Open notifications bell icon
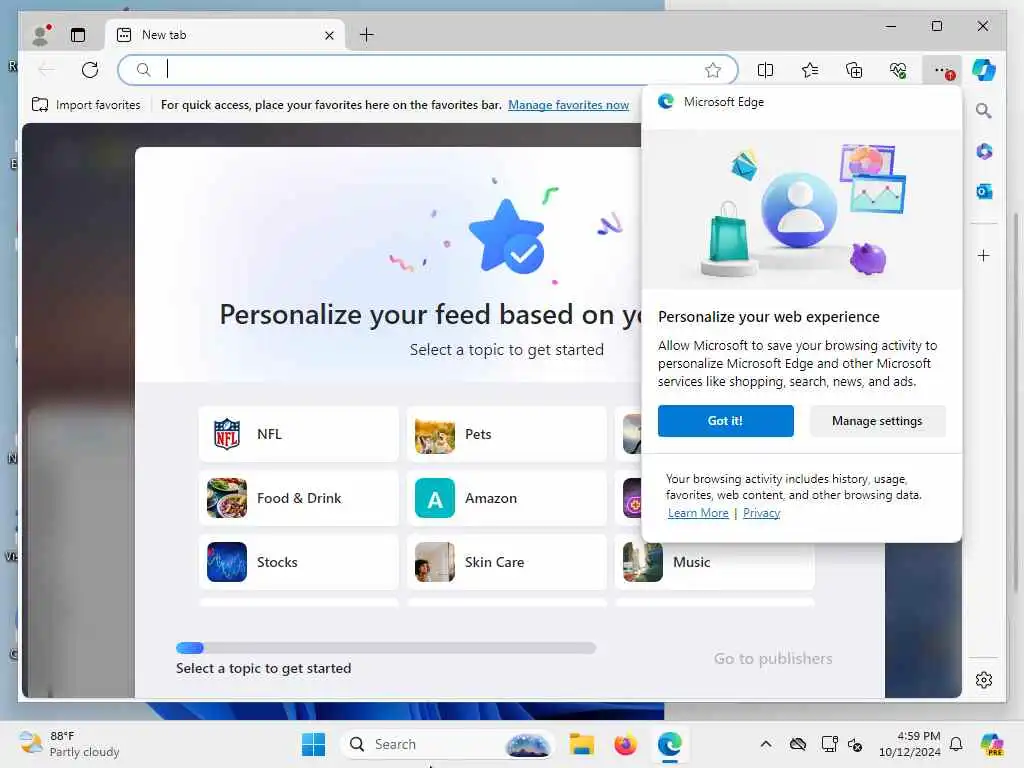The image size is (1024, 768). 956,744
